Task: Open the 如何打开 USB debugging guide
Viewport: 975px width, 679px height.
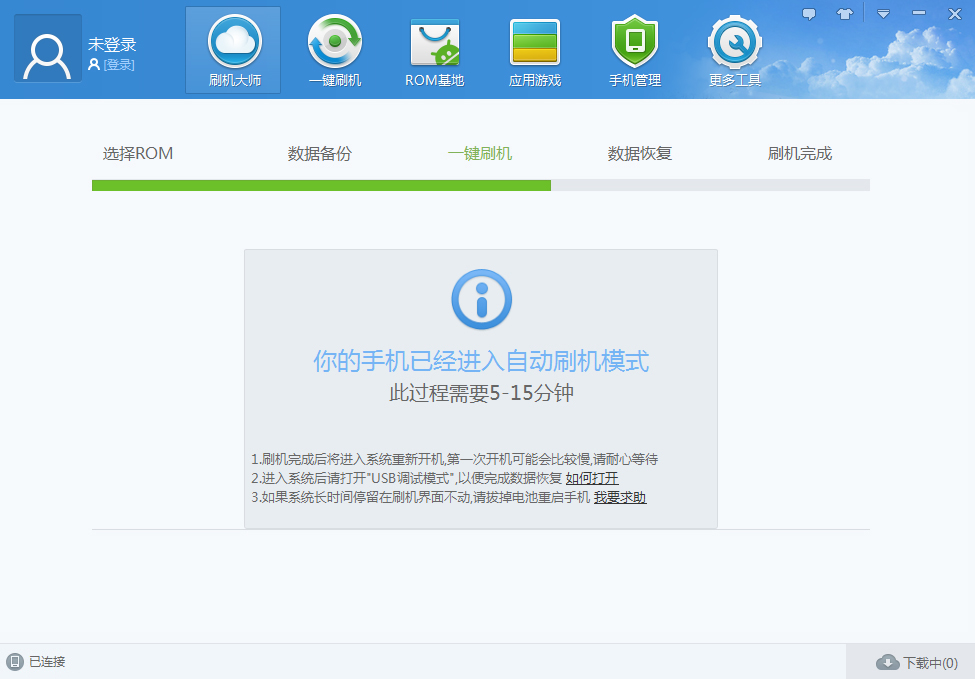Action: [595, 478]
